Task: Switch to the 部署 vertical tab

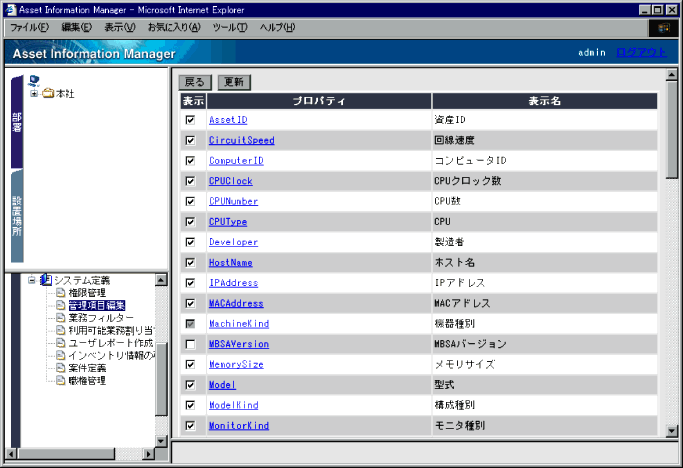Action: point(17,122)
